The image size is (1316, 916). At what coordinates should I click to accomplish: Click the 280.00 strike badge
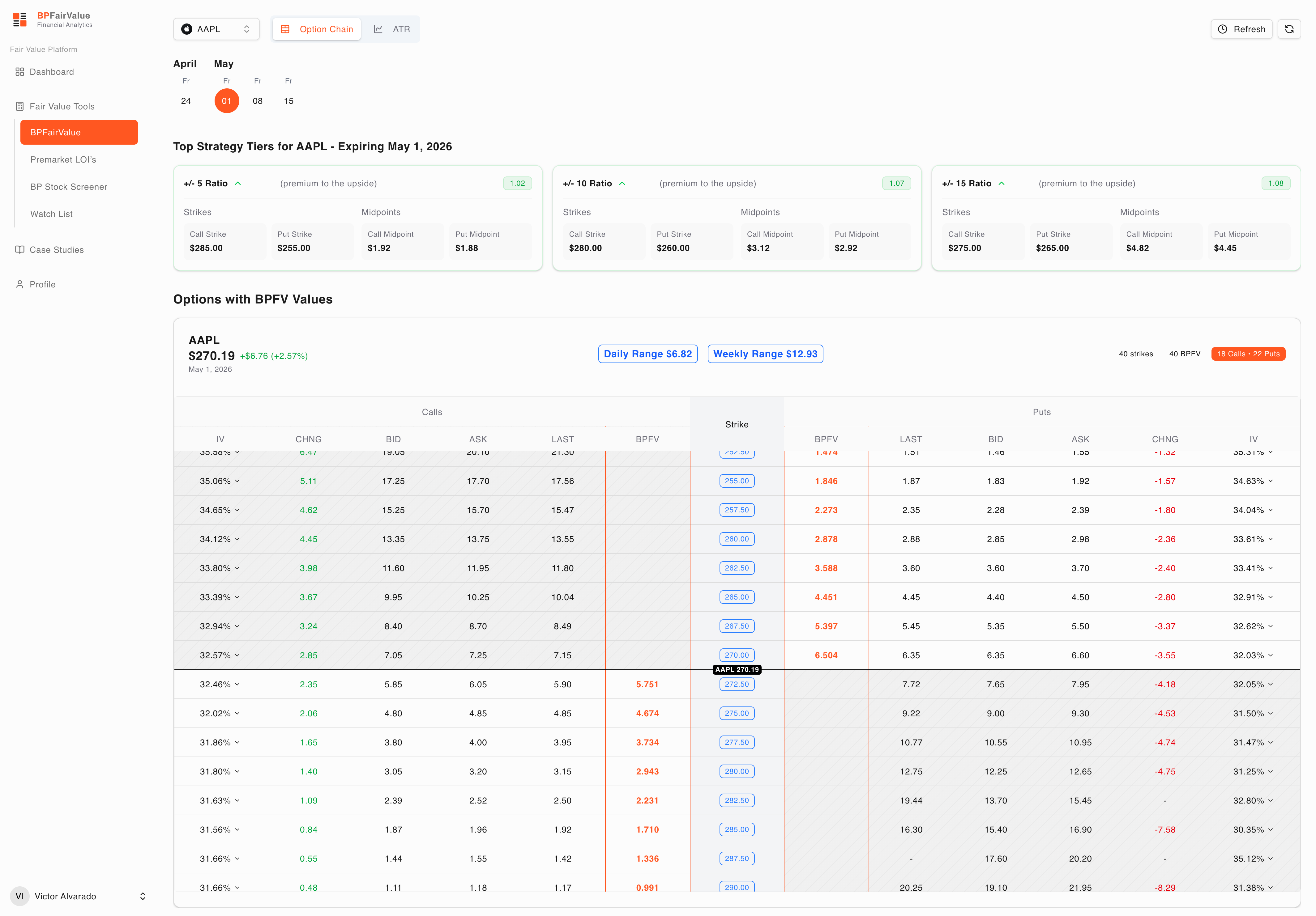737,772
